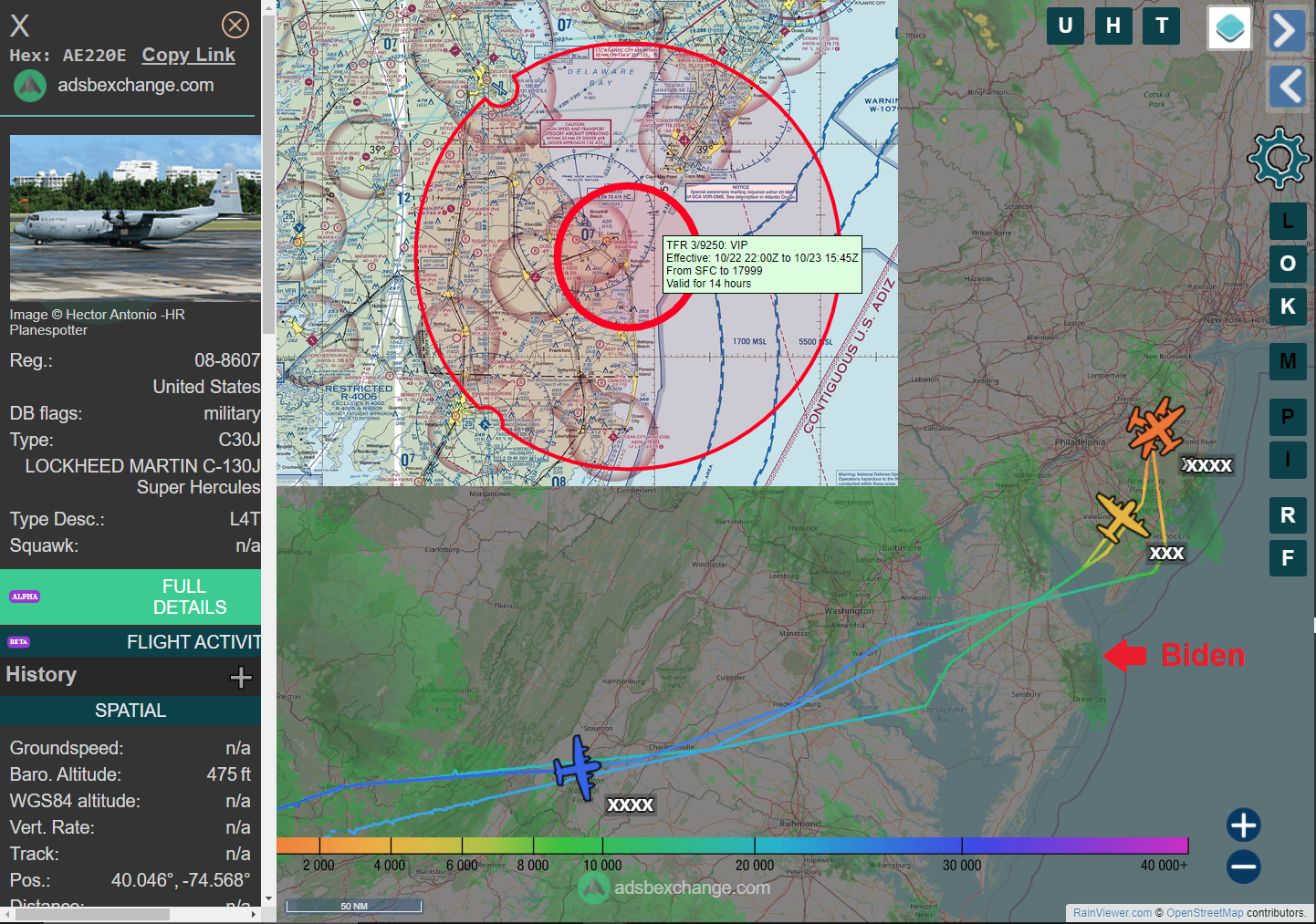Click the BETA badge on Flight Activity
Screen dimensions: 1316x924
18,642
